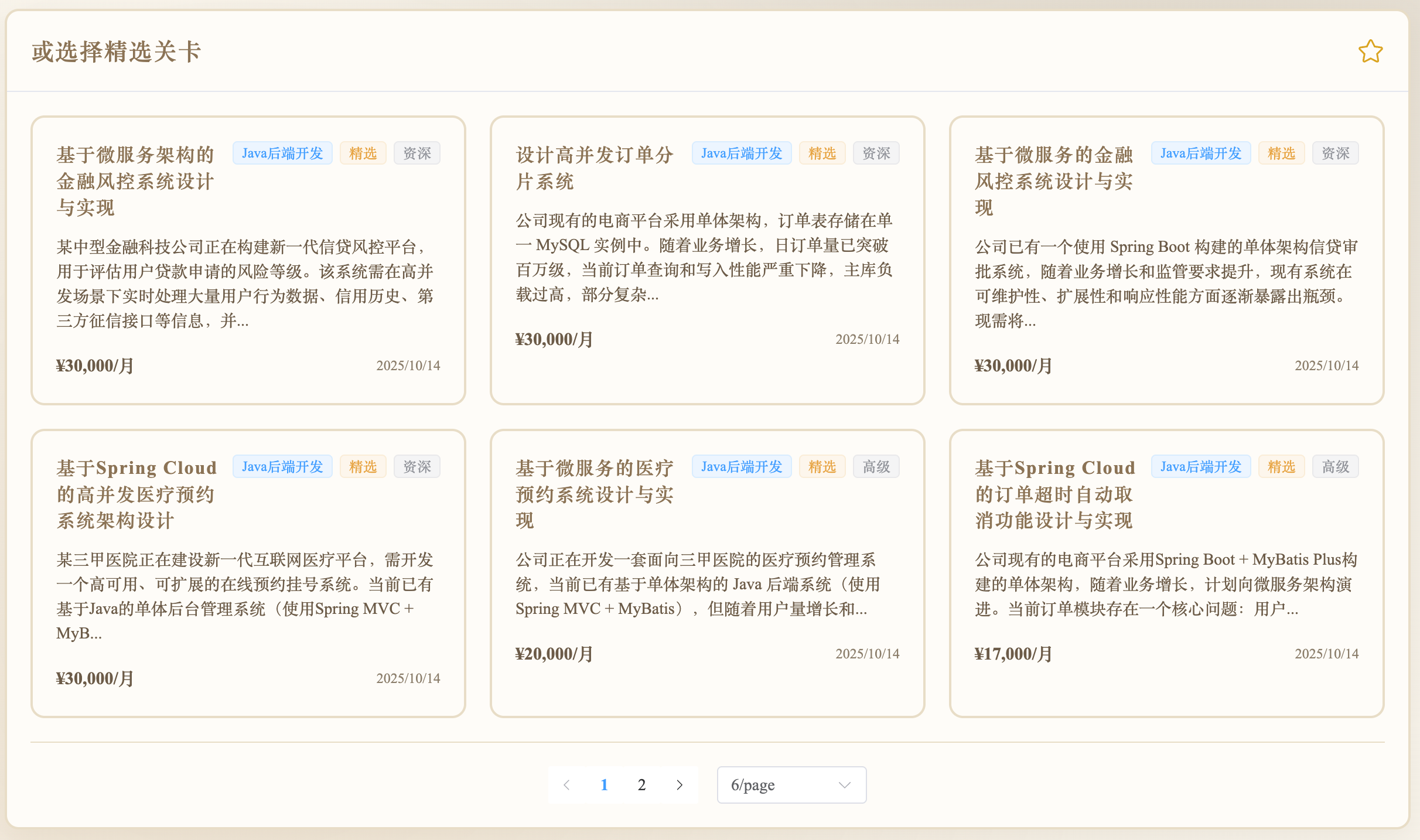Click the dropdown chevron next to 6/page
This screenshot has height=840, width=1420.
click(x=844, y=785)
